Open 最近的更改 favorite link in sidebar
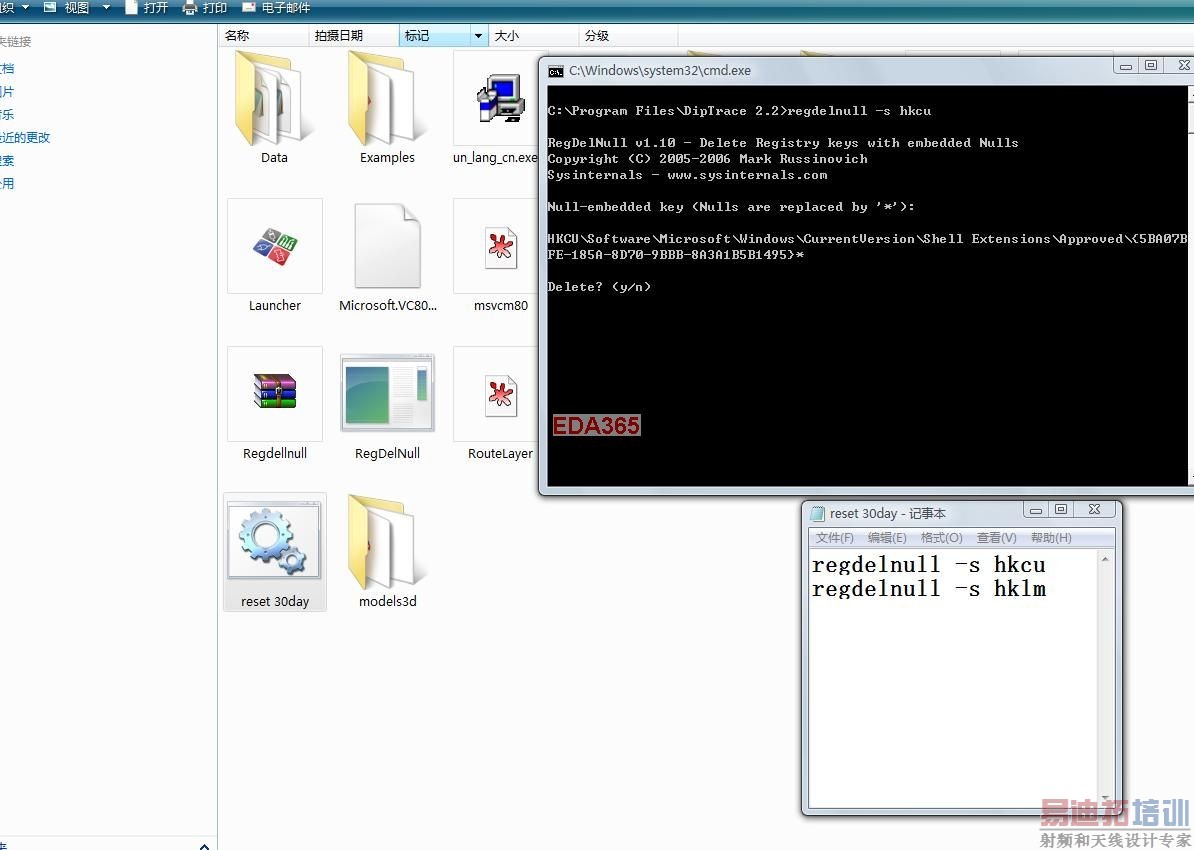The width and height of the screenshot is (1194, 850). point(25,137)
